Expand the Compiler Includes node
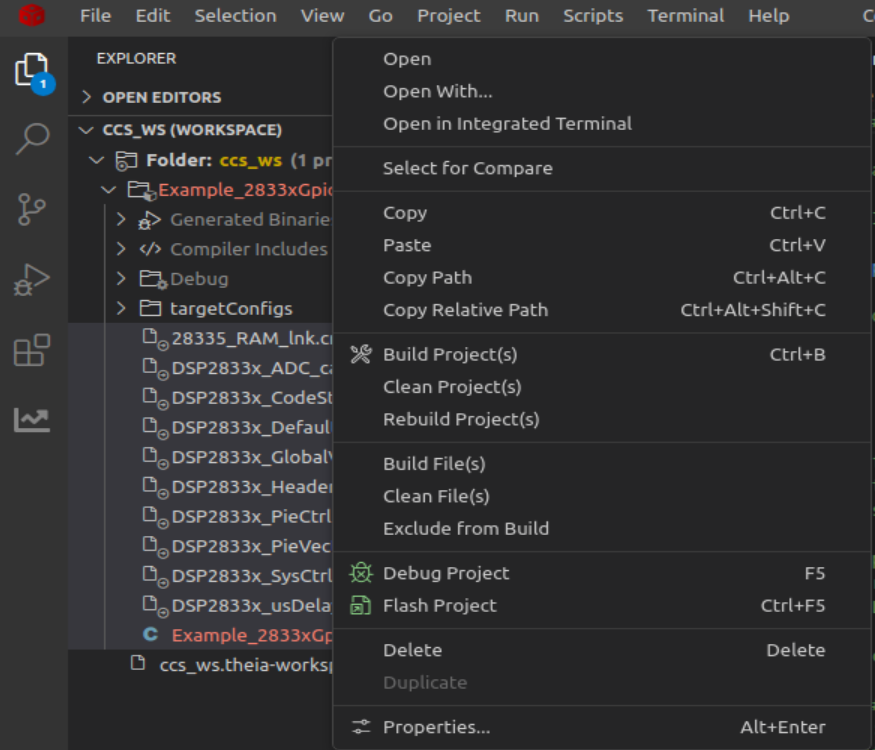This screenshot has width=875, height=750. (121, 249)
